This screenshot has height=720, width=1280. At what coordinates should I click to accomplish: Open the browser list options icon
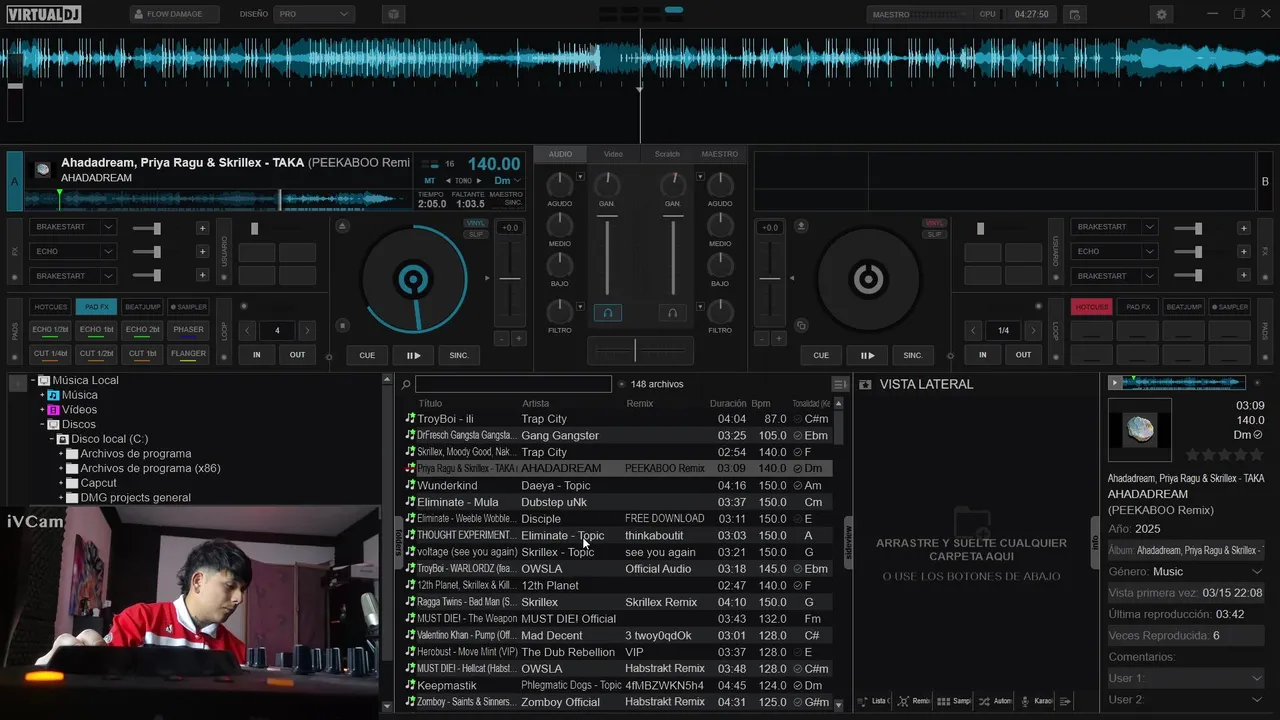[840, 384]
